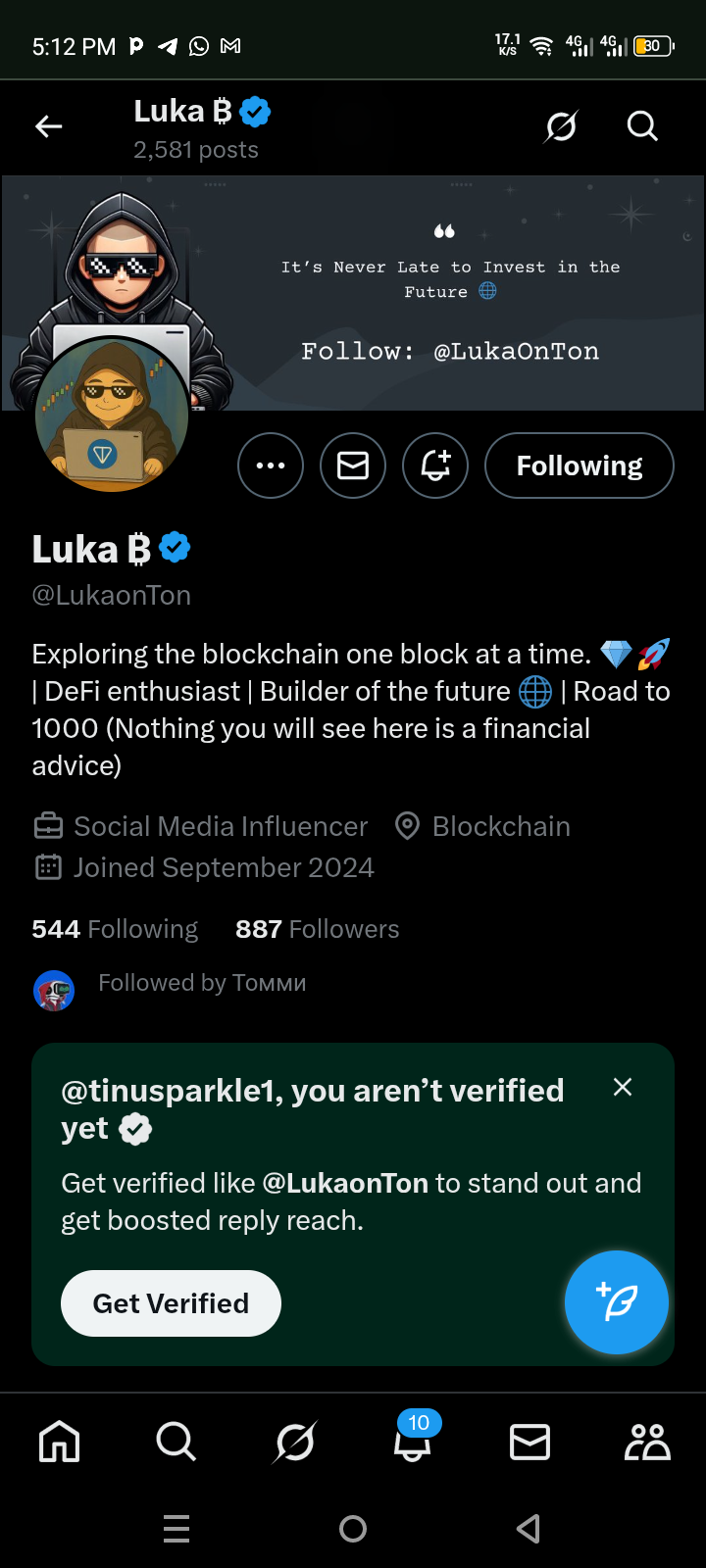Image resolution: width=706 pixels, height=1568 pixels.
Task: Open the 544 Following list
Action: pos(115,929)
